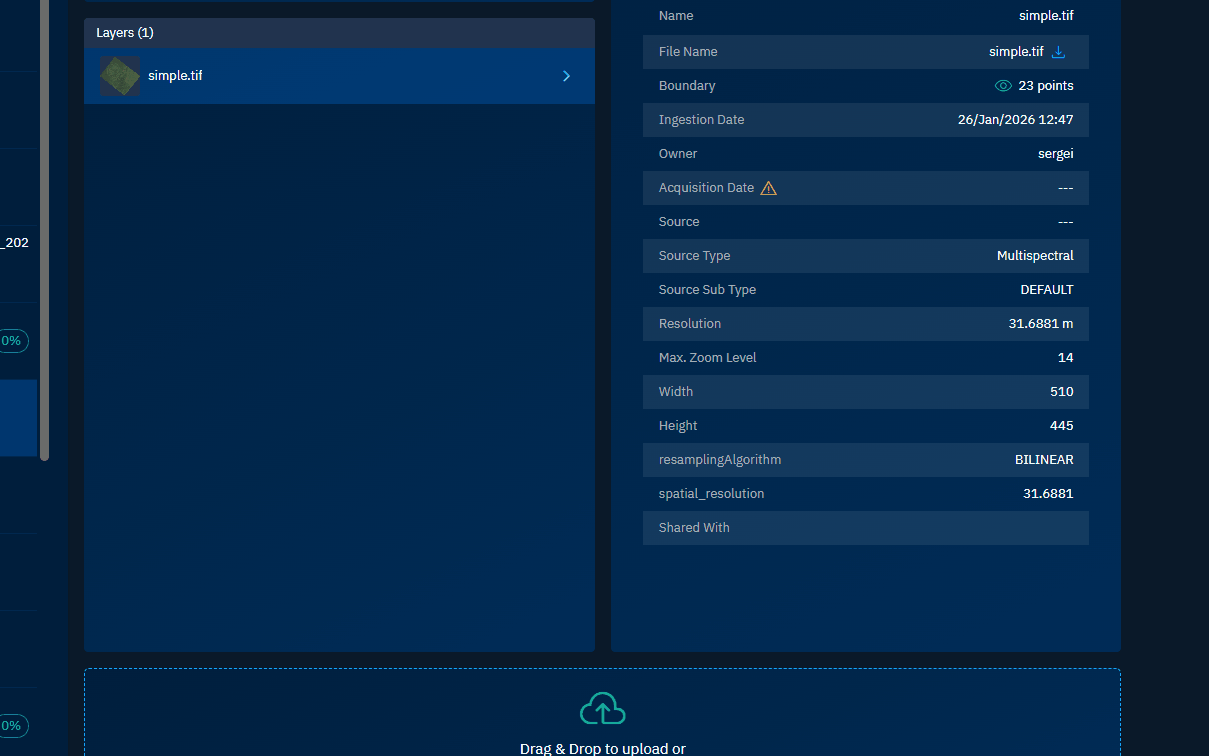Click the "23 points" boundary value

coord(1045,86)
